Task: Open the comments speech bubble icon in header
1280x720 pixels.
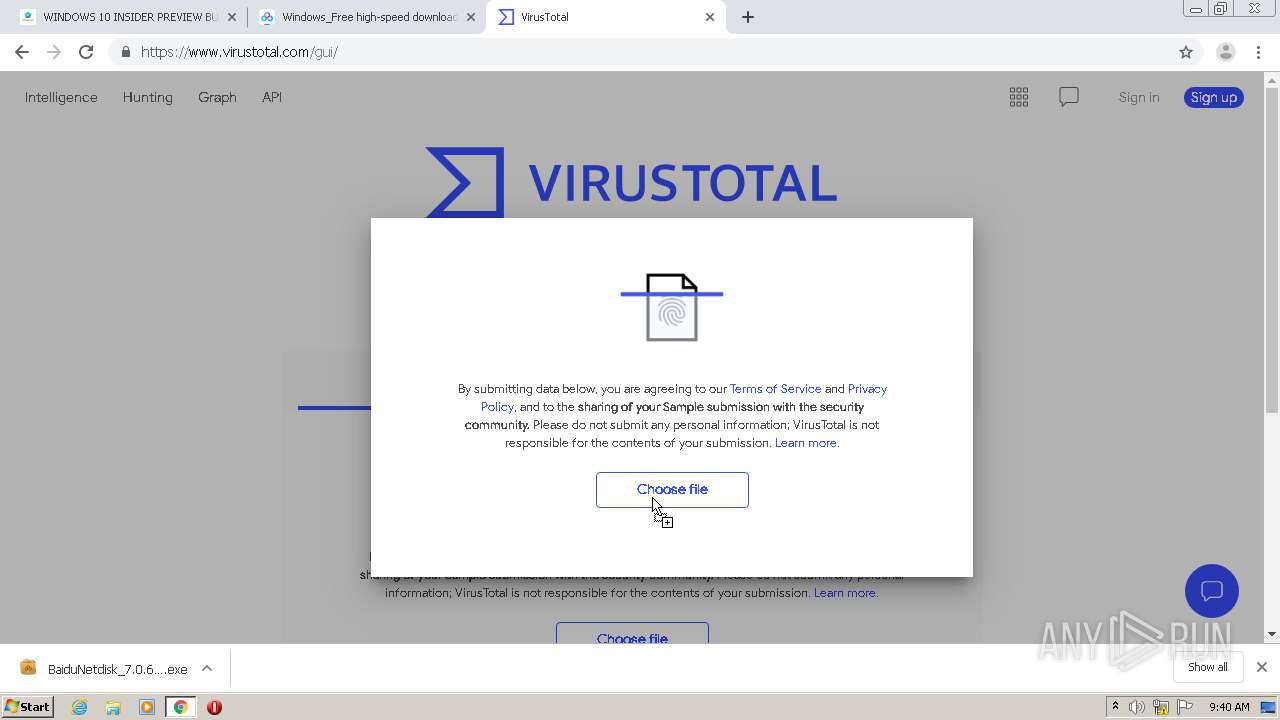Action: (1069, 97)
